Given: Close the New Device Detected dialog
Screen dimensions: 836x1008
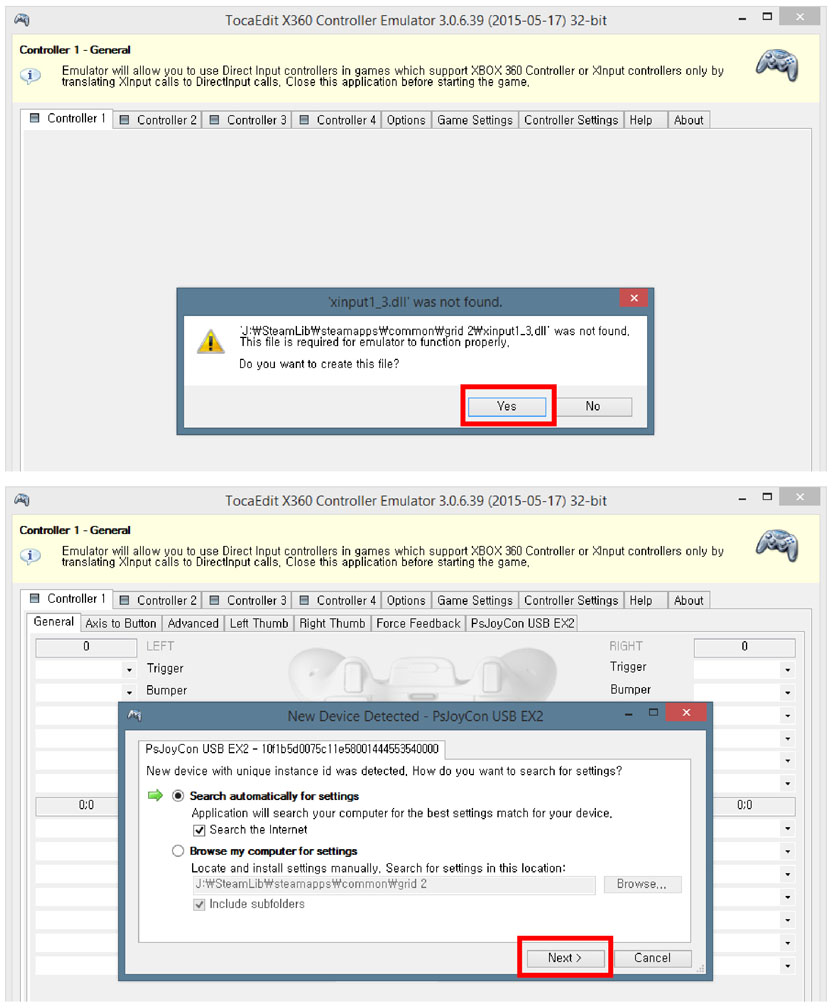Looking at the screenshot, I should coord(686,712).
